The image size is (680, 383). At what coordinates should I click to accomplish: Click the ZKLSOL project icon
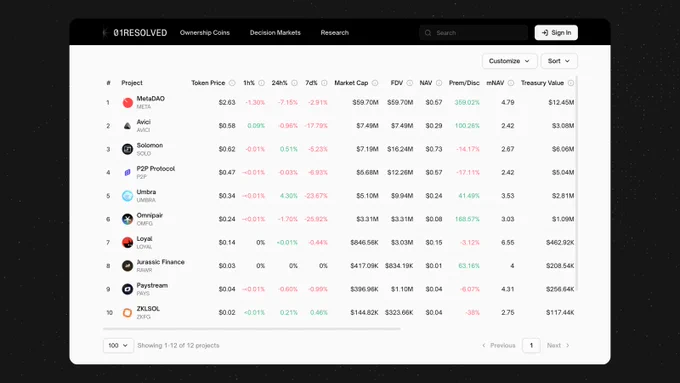click(x=128, y=313)
